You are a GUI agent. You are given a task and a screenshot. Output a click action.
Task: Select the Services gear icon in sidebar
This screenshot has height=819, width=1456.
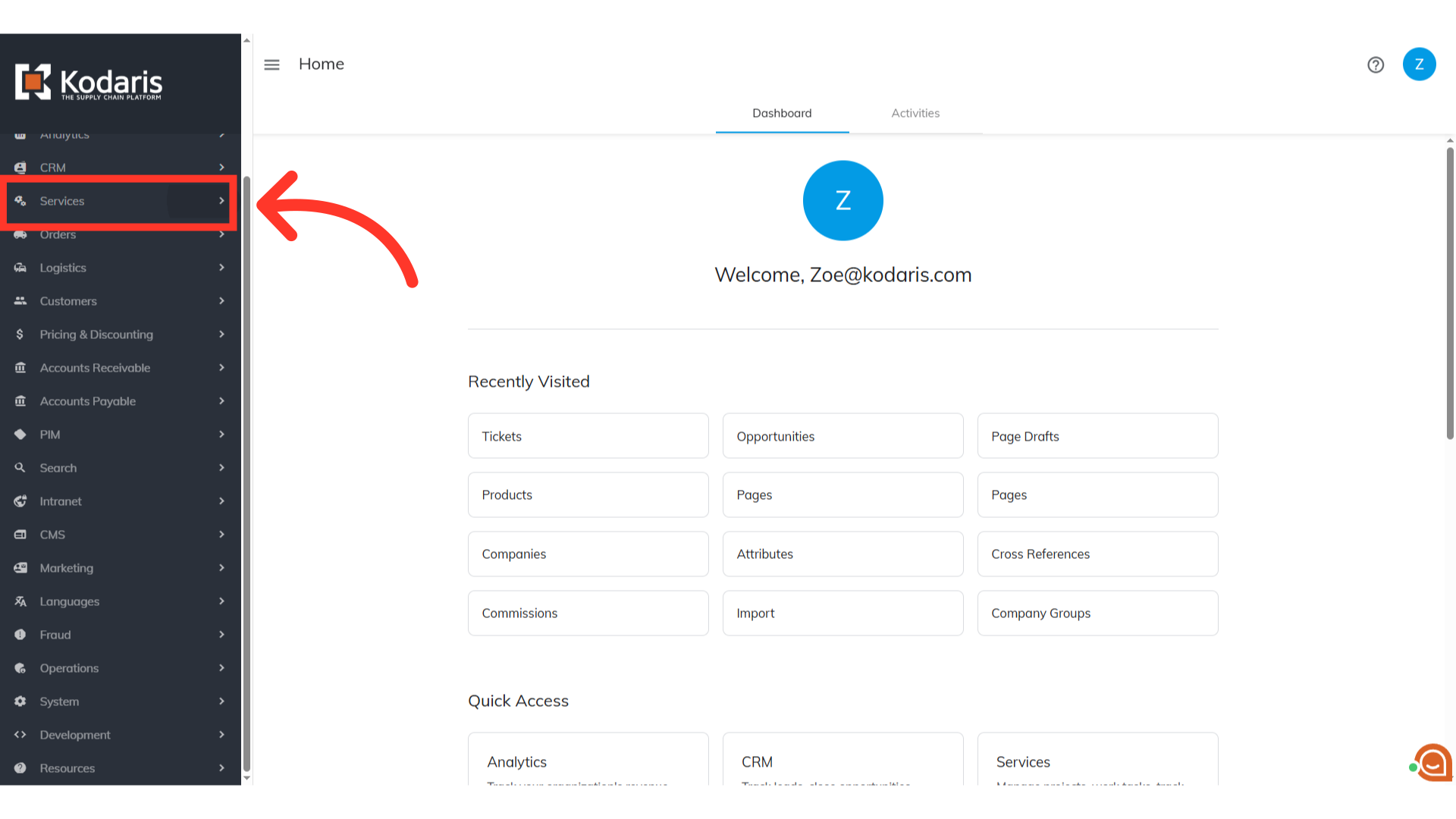(20, 201)
